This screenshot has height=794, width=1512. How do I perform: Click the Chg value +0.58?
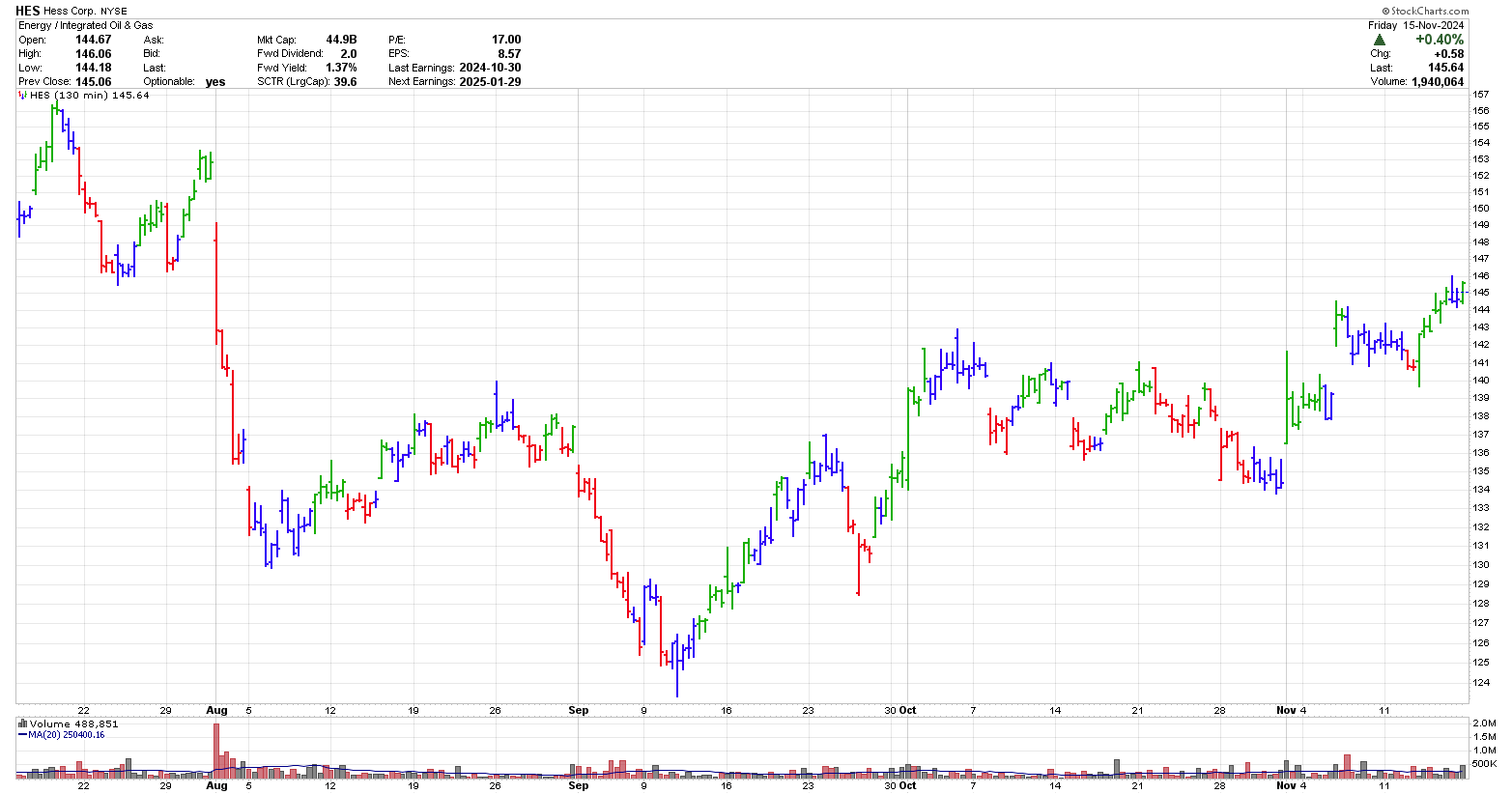(1448, 54)
